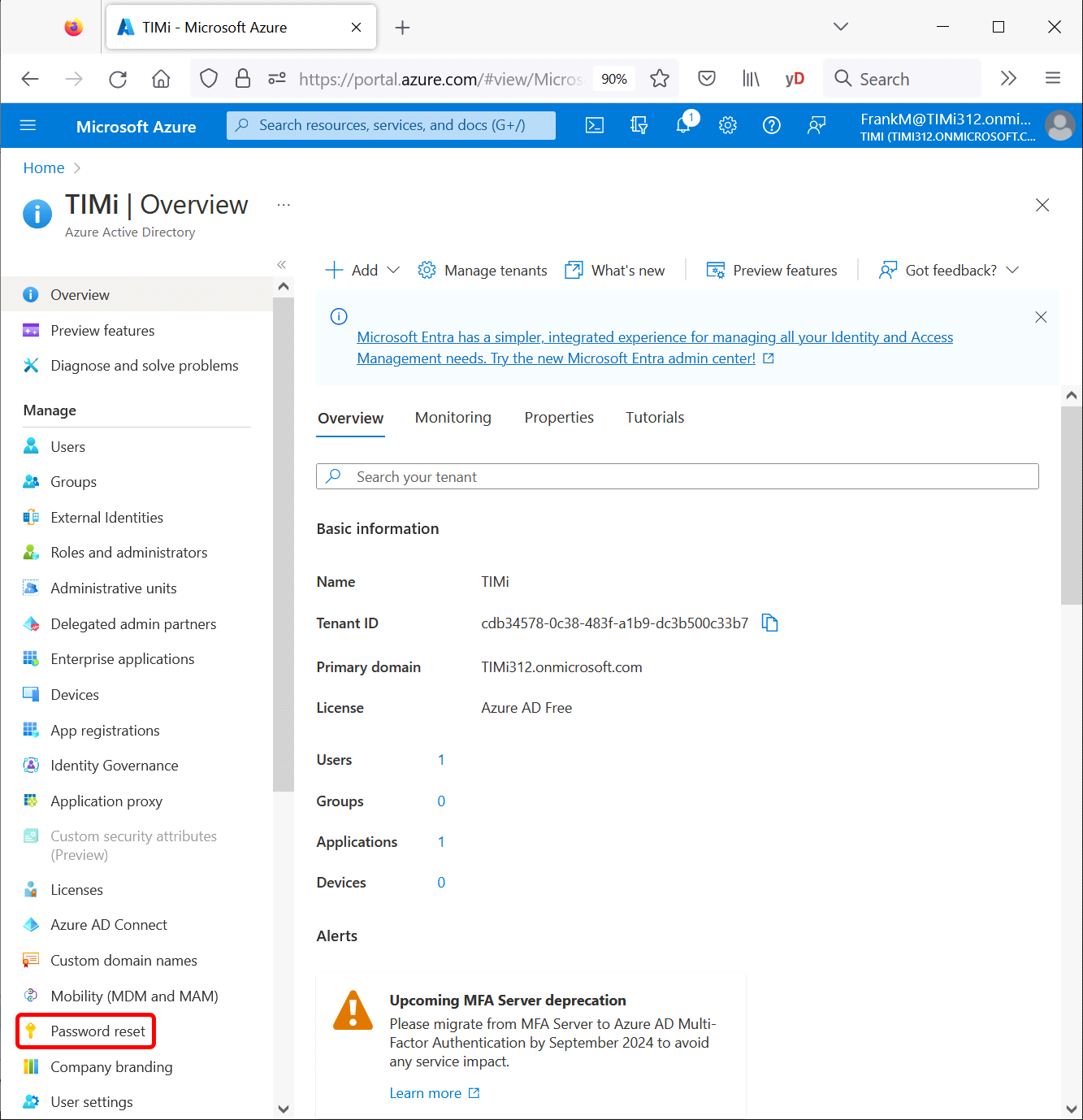
Task: Open the more options ellipsis beside Overview title
Action: click(x=284, y=205)
